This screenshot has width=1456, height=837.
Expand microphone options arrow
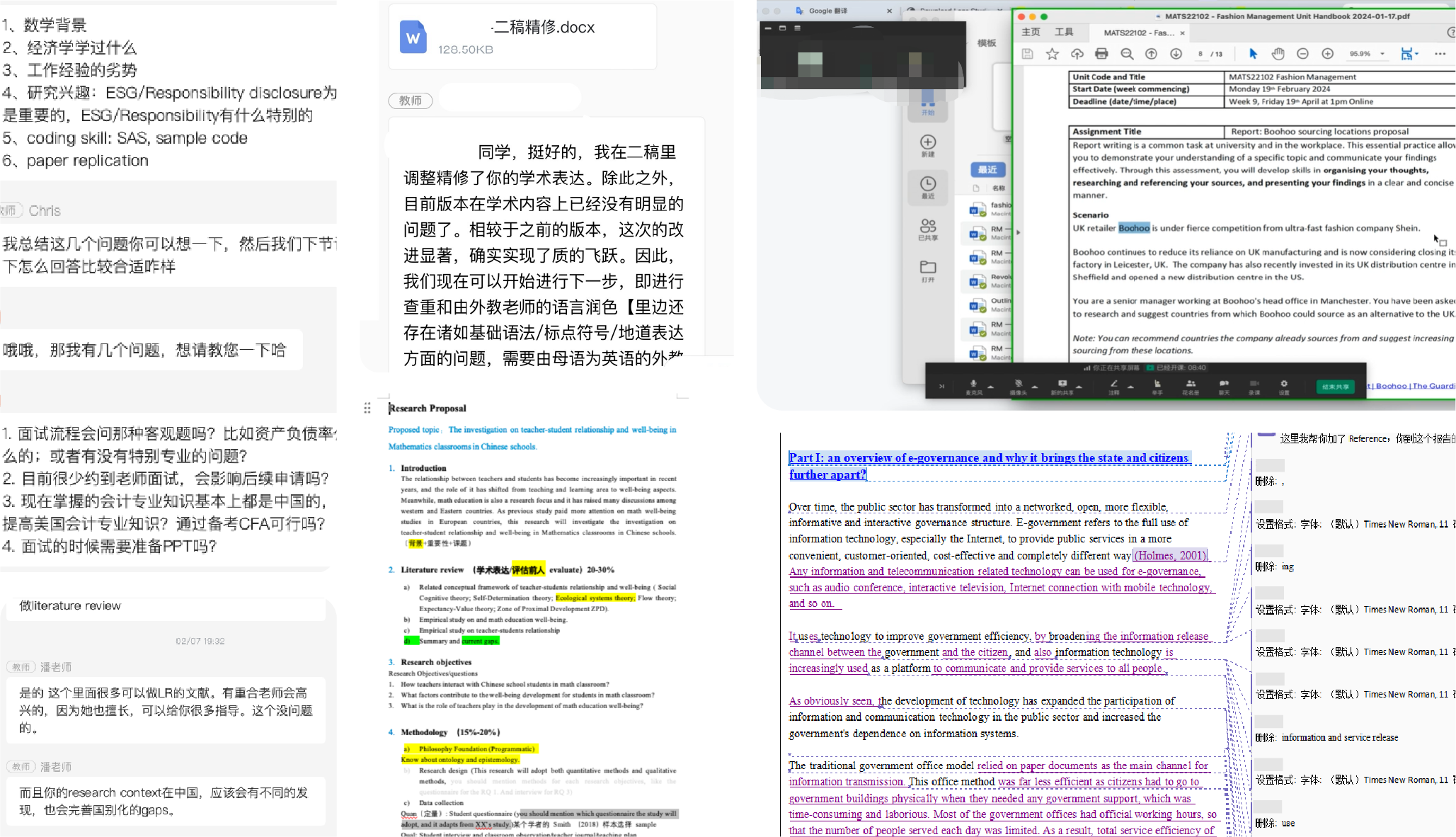pos(991,387)
